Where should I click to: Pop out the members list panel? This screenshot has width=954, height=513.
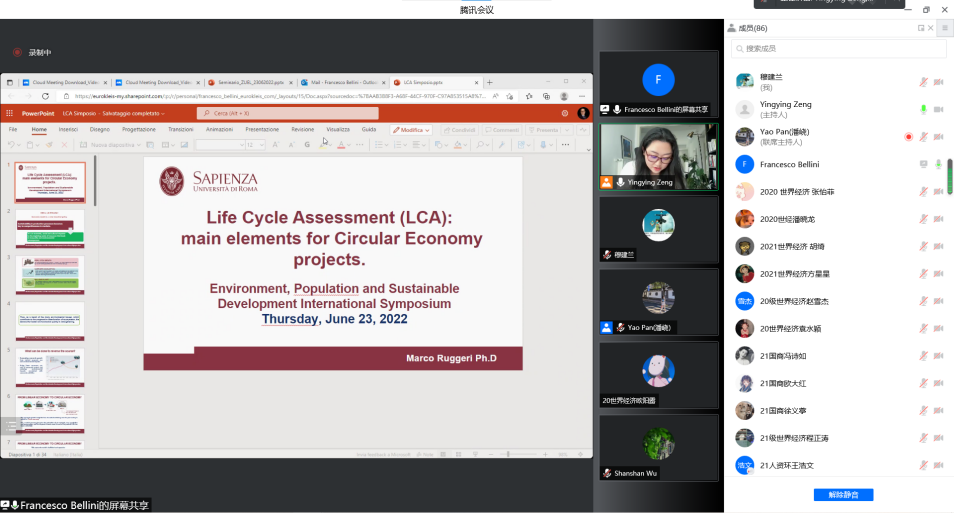point(921,28)
